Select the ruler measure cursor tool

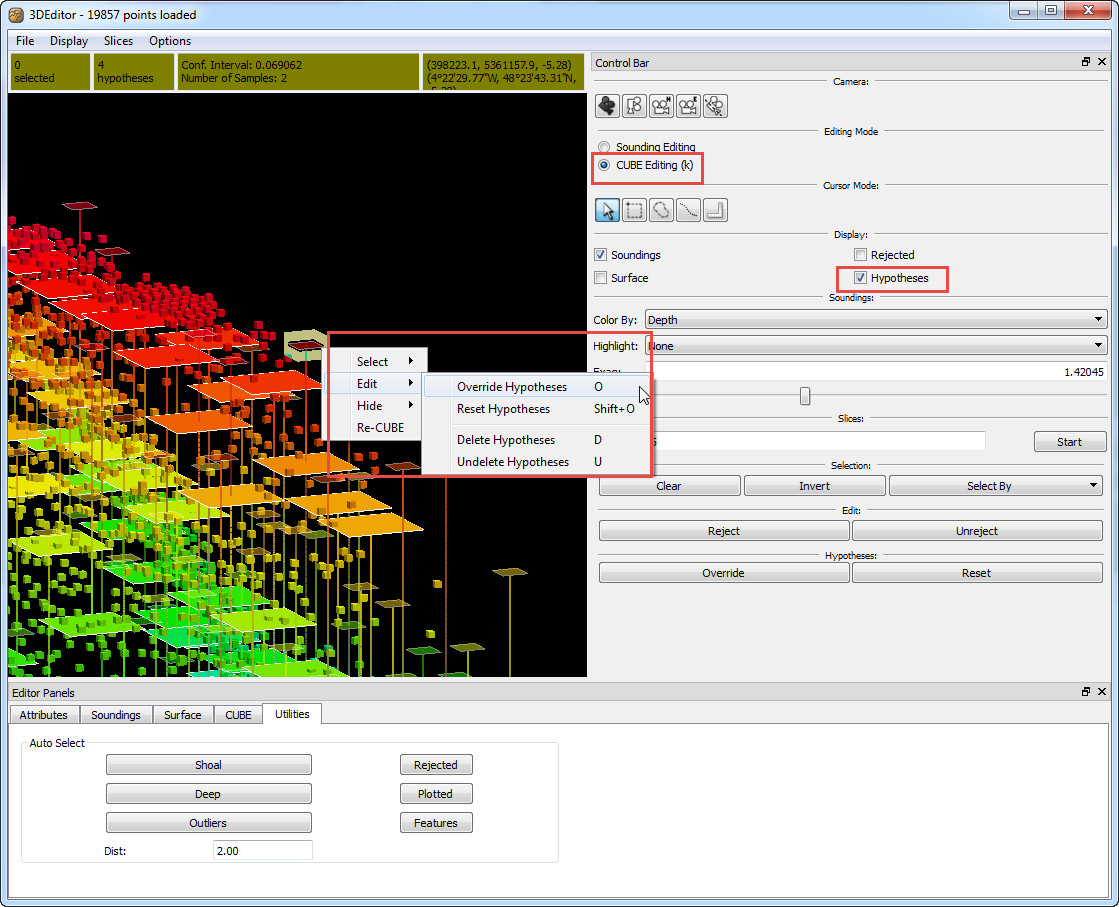[x=715, y=210]
